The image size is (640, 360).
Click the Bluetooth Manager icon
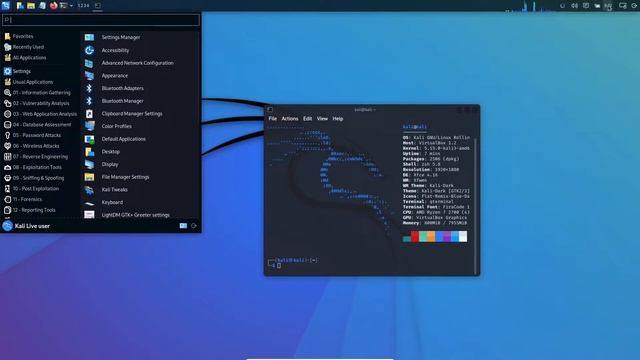point(89,101)
